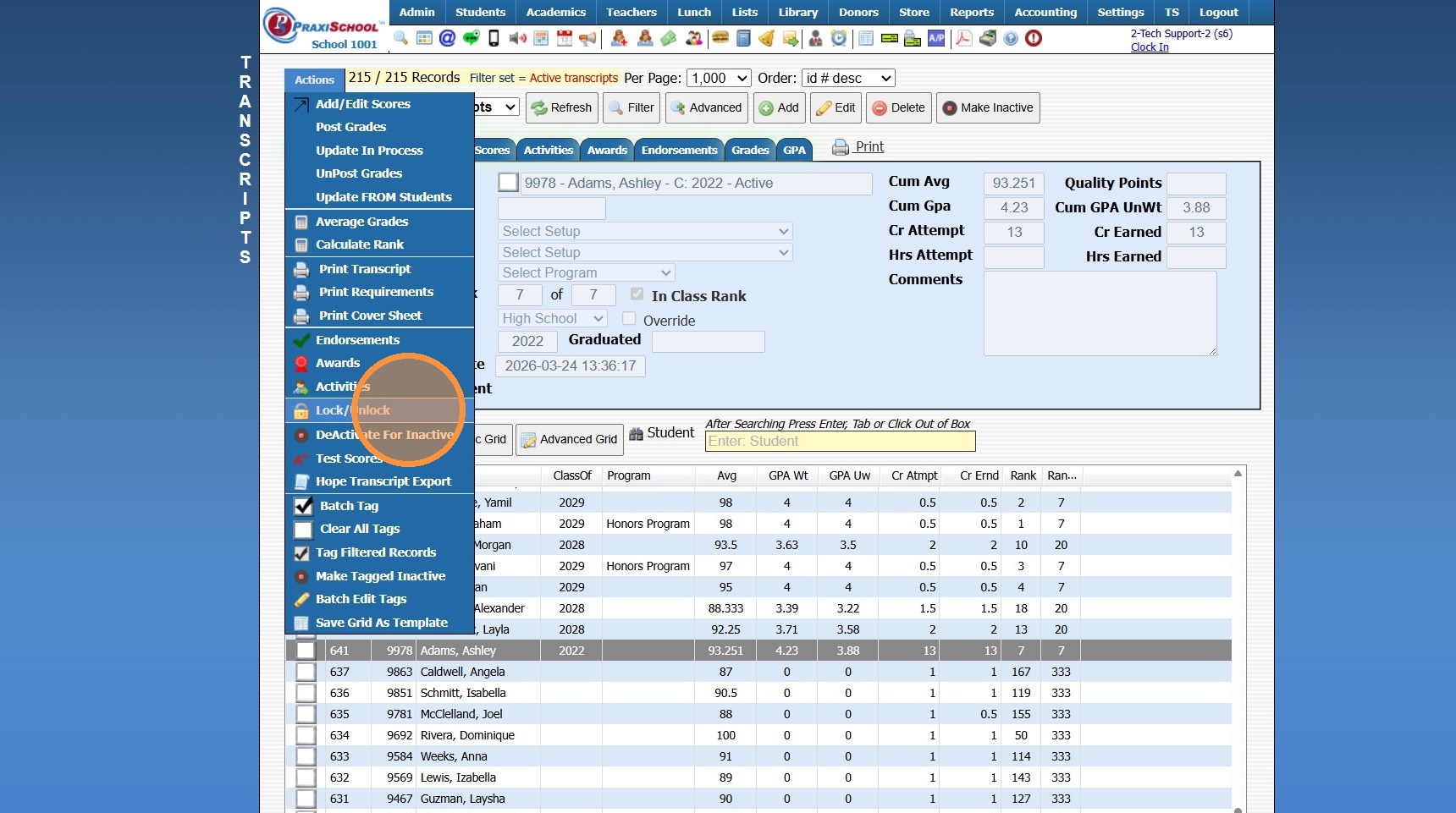Open the alarm clock icon
Viewport: 1456px width, 813px height.
pos(839,38)
